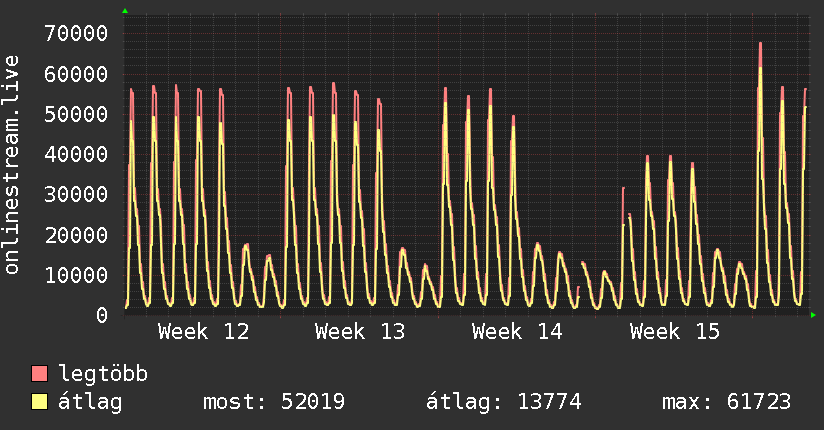Click the 10000 y-axis label
This screenshot has height=430, width=824.
(76, 275)
